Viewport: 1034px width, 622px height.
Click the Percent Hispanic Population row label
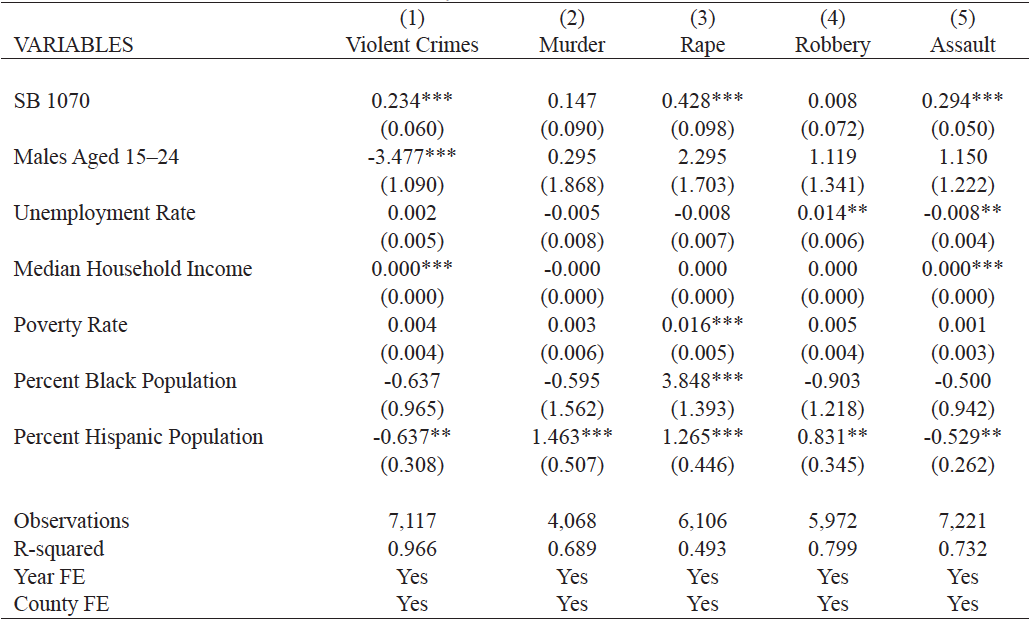[138, 437]
